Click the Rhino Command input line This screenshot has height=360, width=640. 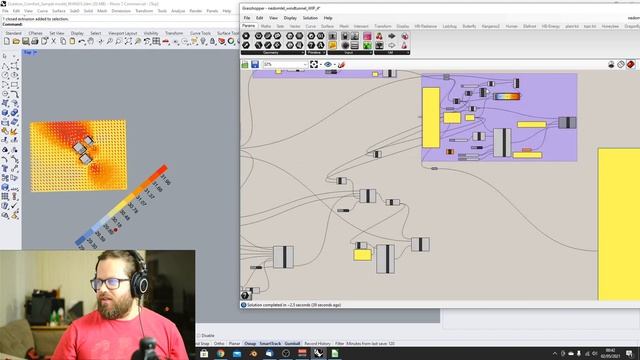pyautogui.click(x=120, y=24)
